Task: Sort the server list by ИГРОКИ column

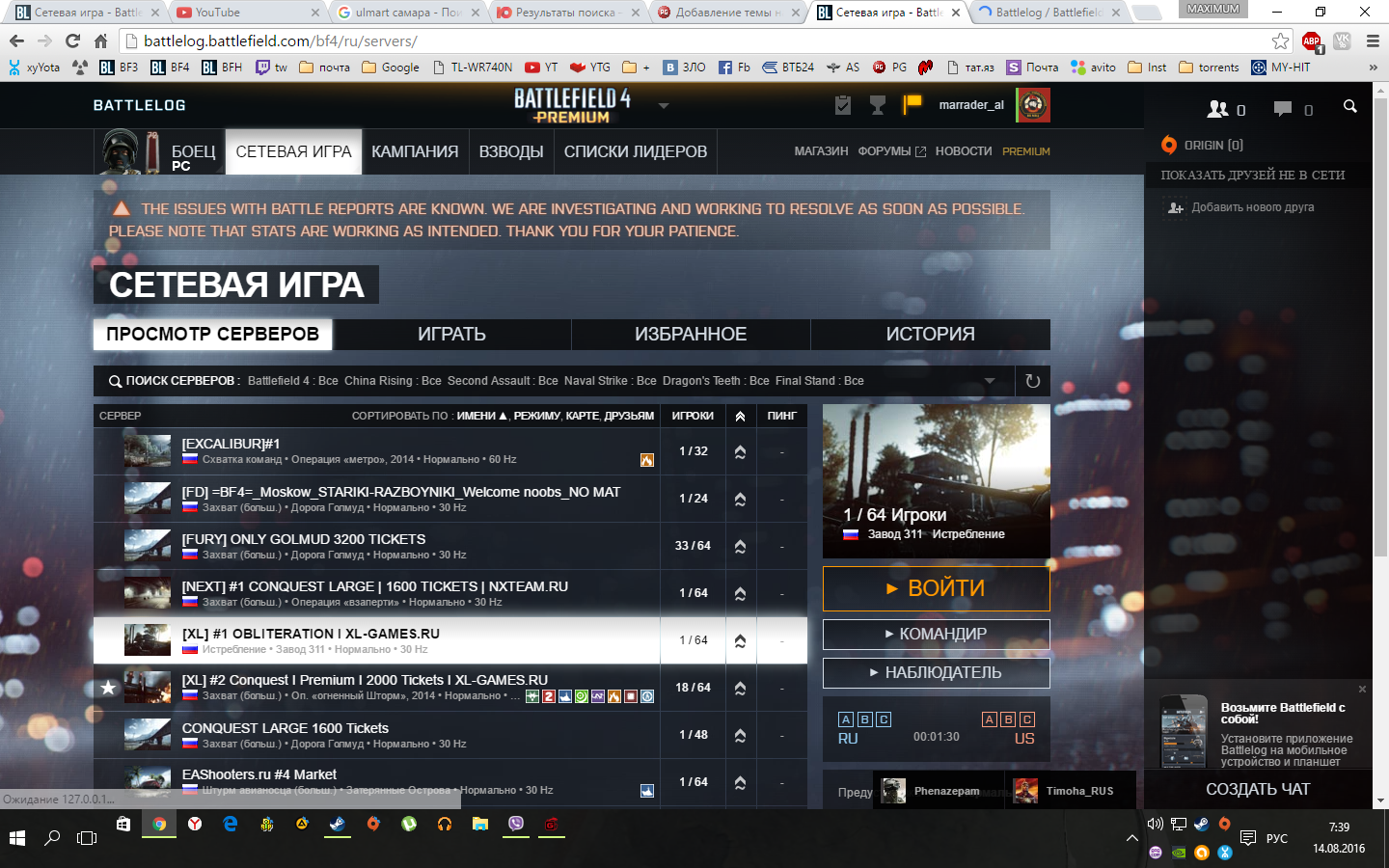Action: [693, 416]
